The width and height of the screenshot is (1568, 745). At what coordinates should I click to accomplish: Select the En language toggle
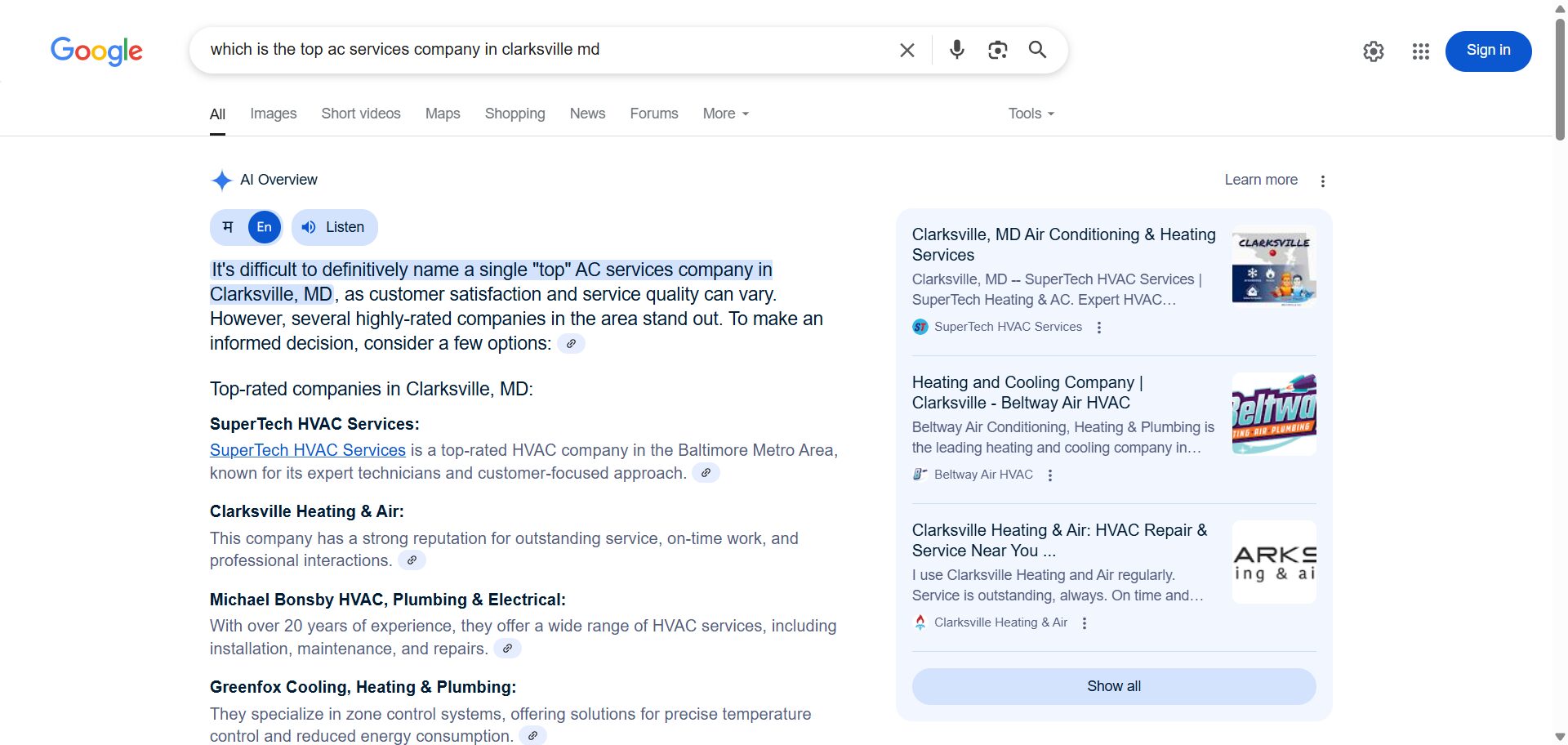point(264,228)
